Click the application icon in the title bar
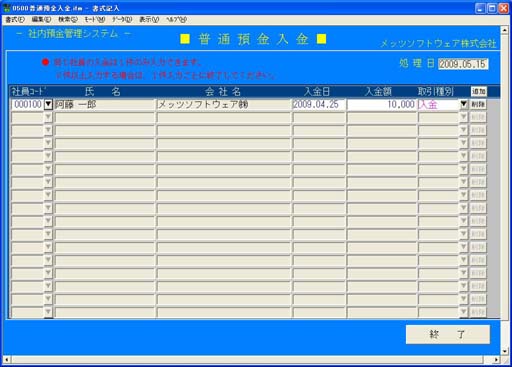The width and height of the screenshot is (512, 367). 6,8
